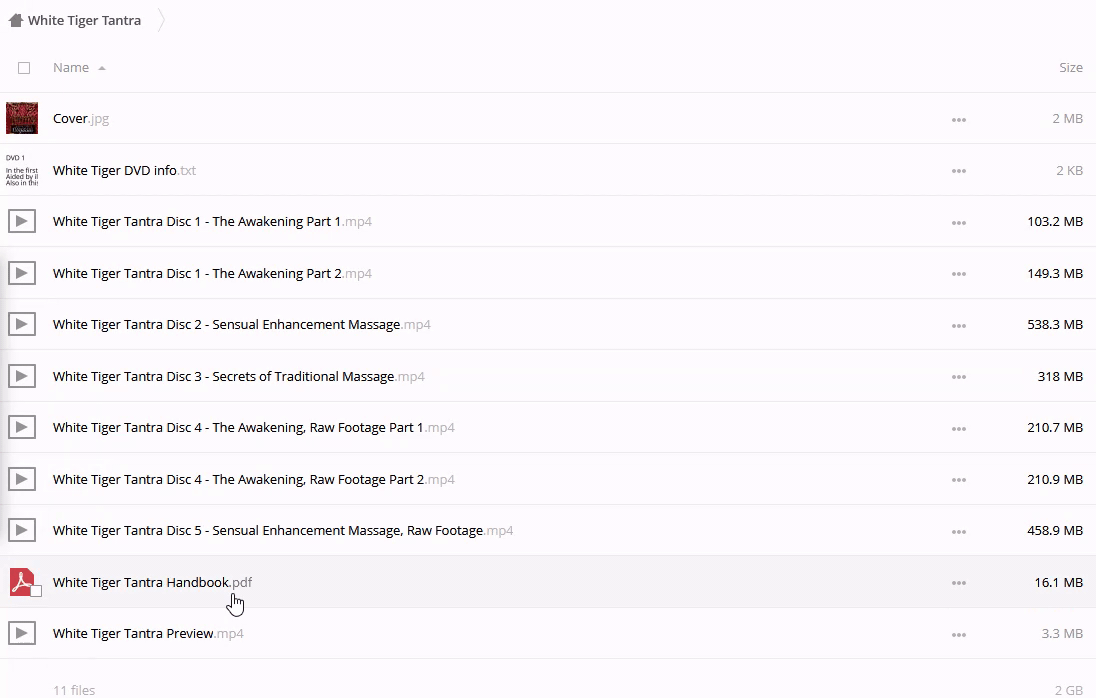This screenshot has height=698, width=1096.
Task: Click the home icon in breadcrumb
Action: (15, 20)
